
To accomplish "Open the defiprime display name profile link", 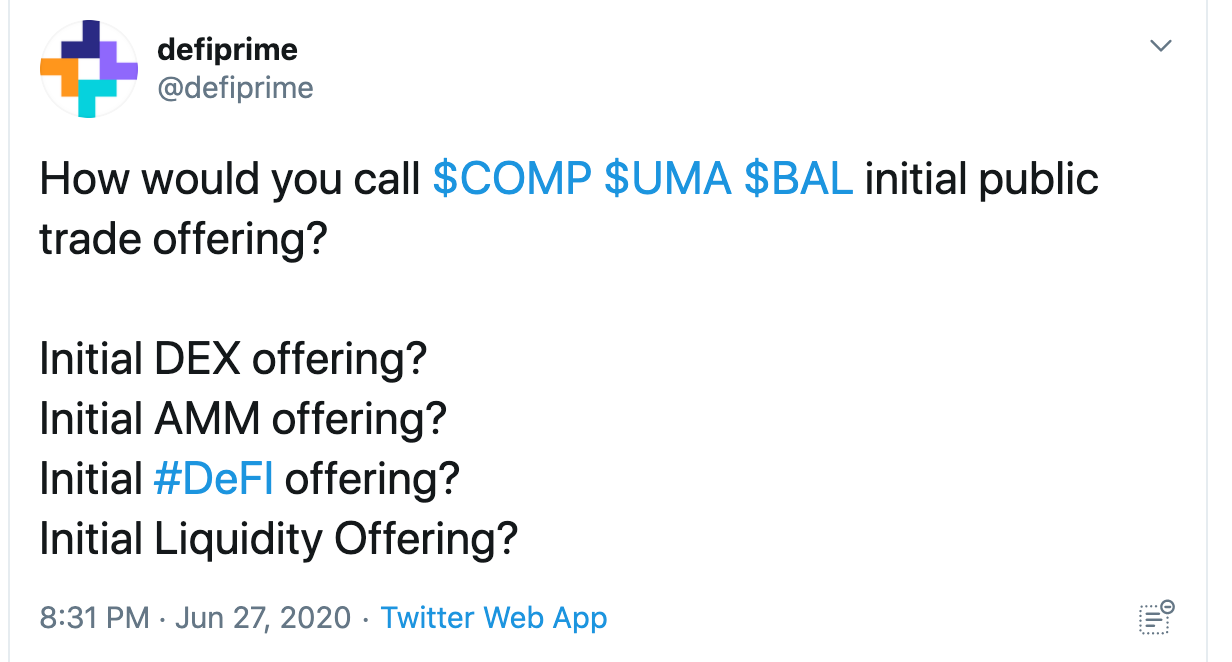I will pyautogui.click(x=227, y=49).
